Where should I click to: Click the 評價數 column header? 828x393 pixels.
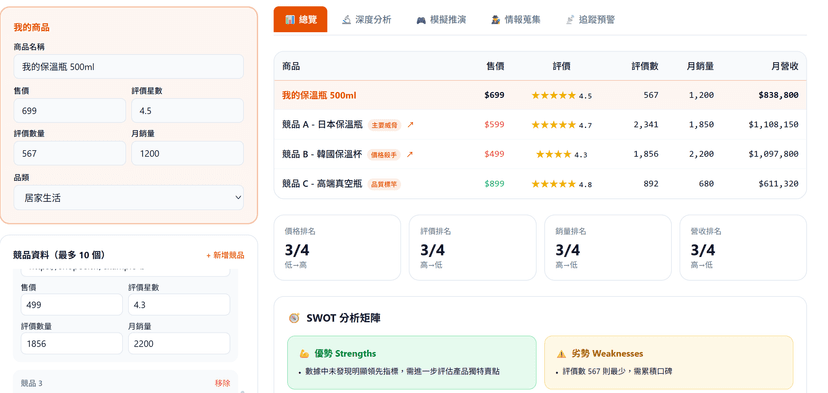coord(645,67)
